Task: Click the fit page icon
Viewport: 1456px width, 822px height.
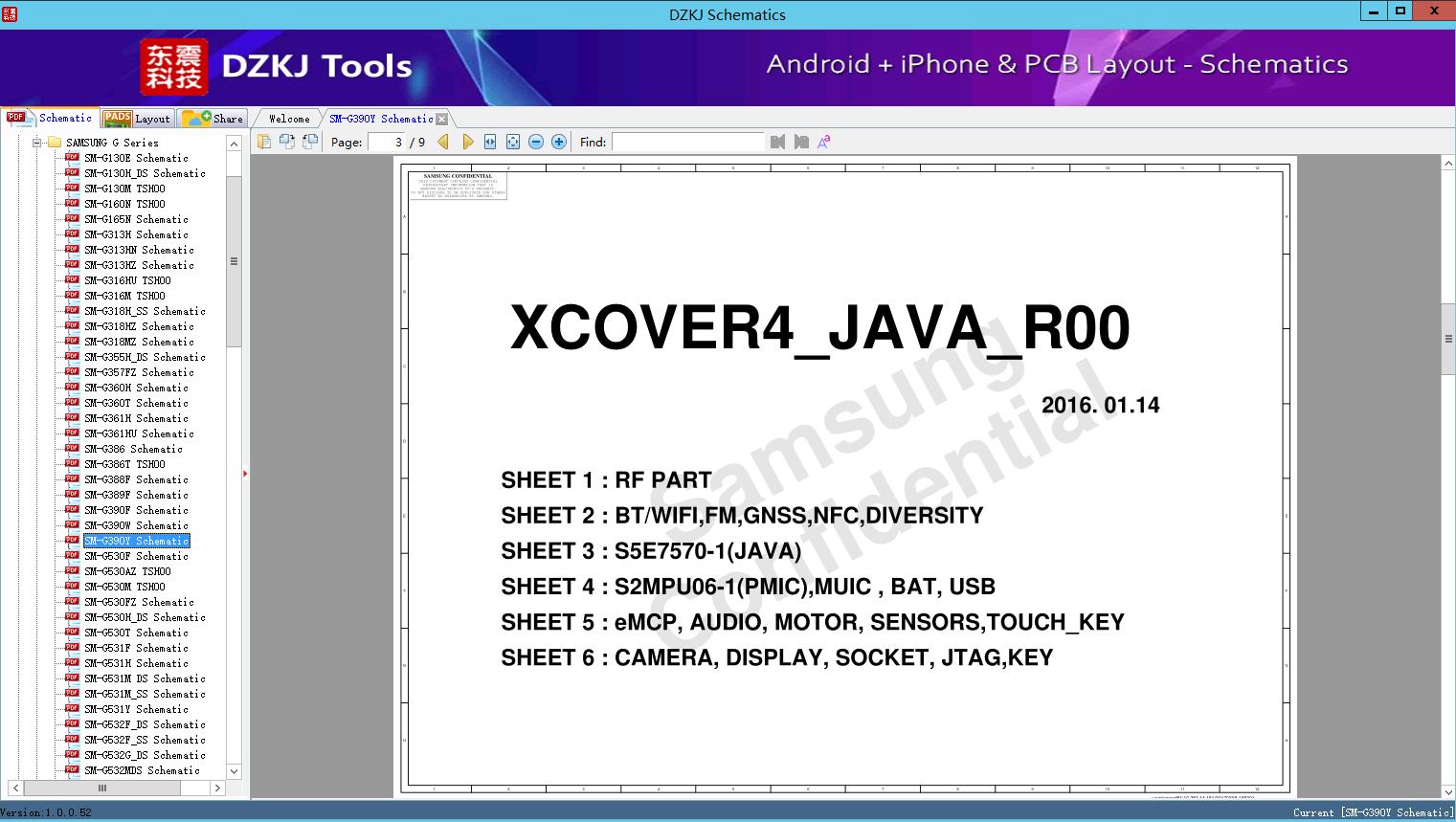Action: pos(513,142)
